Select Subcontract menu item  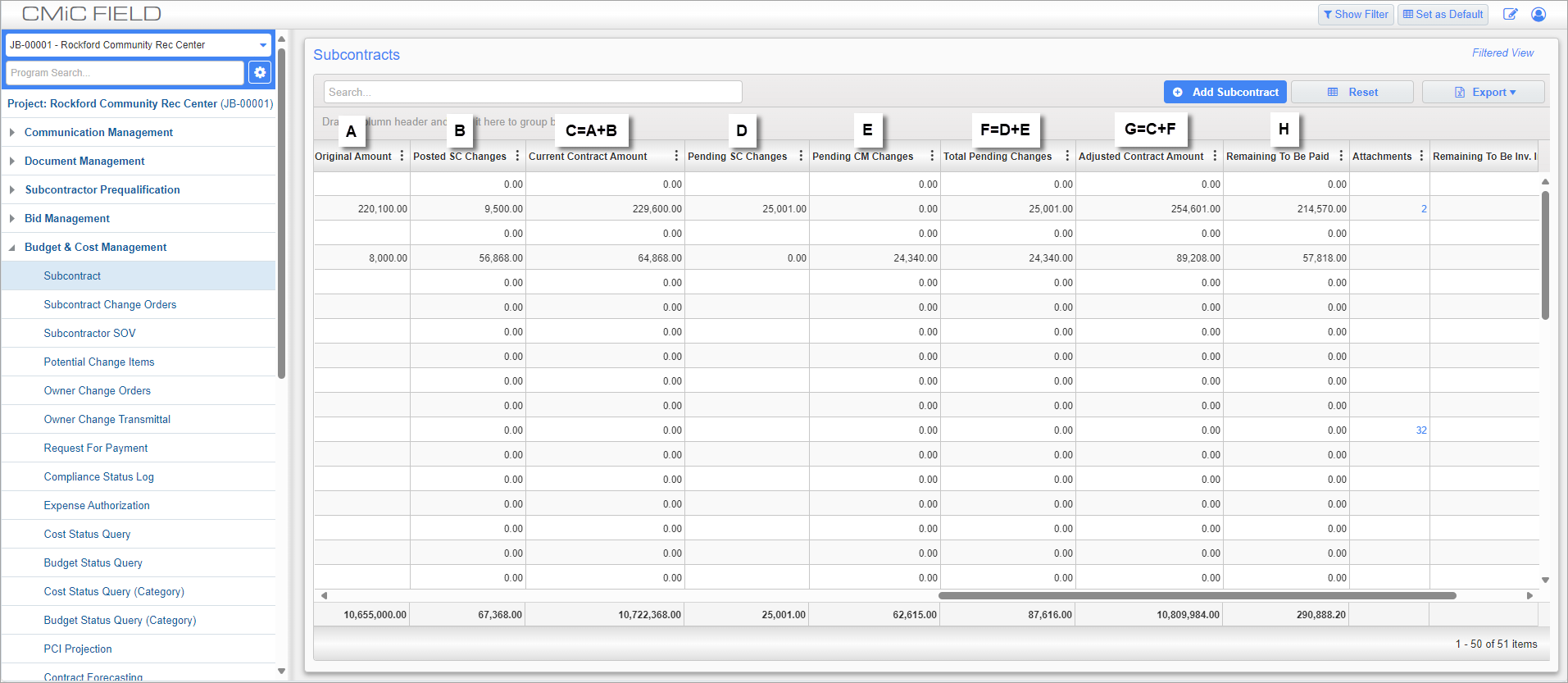pos(139,275)
